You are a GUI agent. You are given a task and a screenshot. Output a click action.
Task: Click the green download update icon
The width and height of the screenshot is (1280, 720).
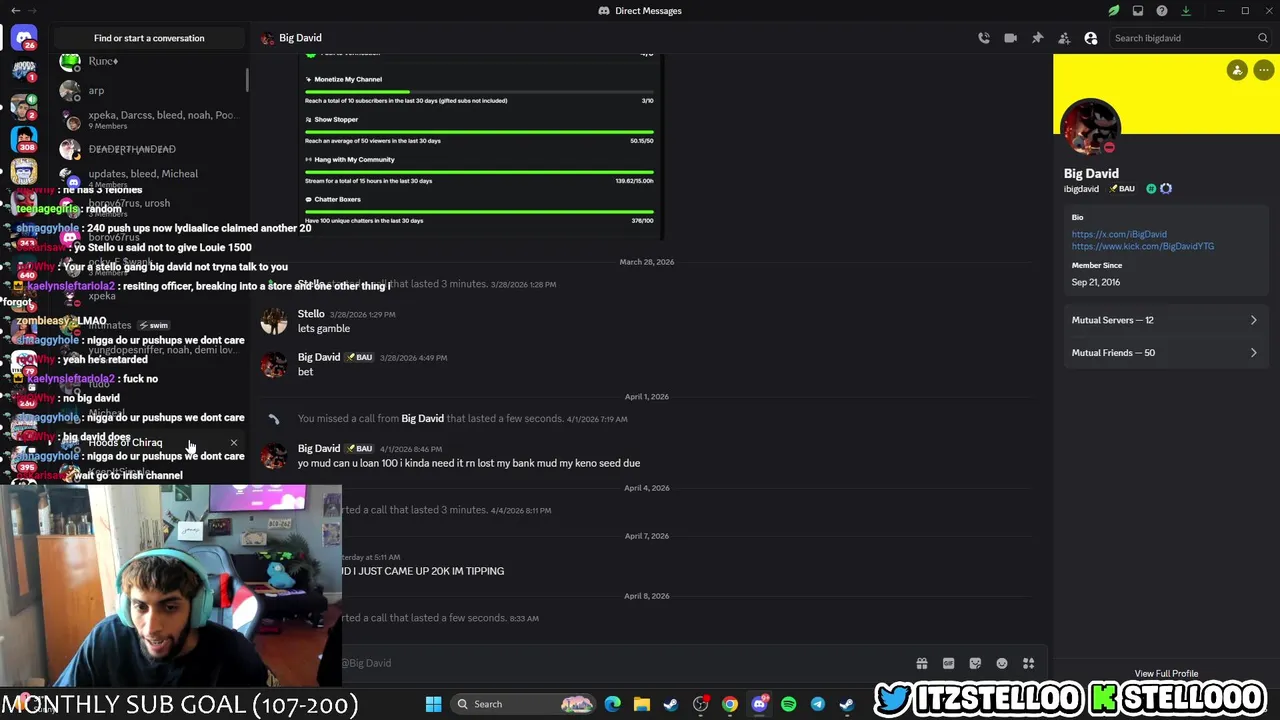point(1186,11)
